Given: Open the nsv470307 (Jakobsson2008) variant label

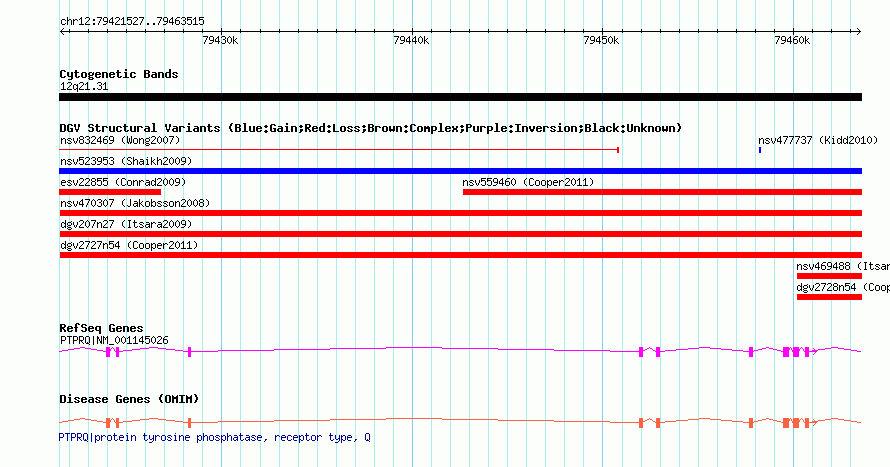Looking at the screenshot, I should pyautogui.click(x=135, y=203).
